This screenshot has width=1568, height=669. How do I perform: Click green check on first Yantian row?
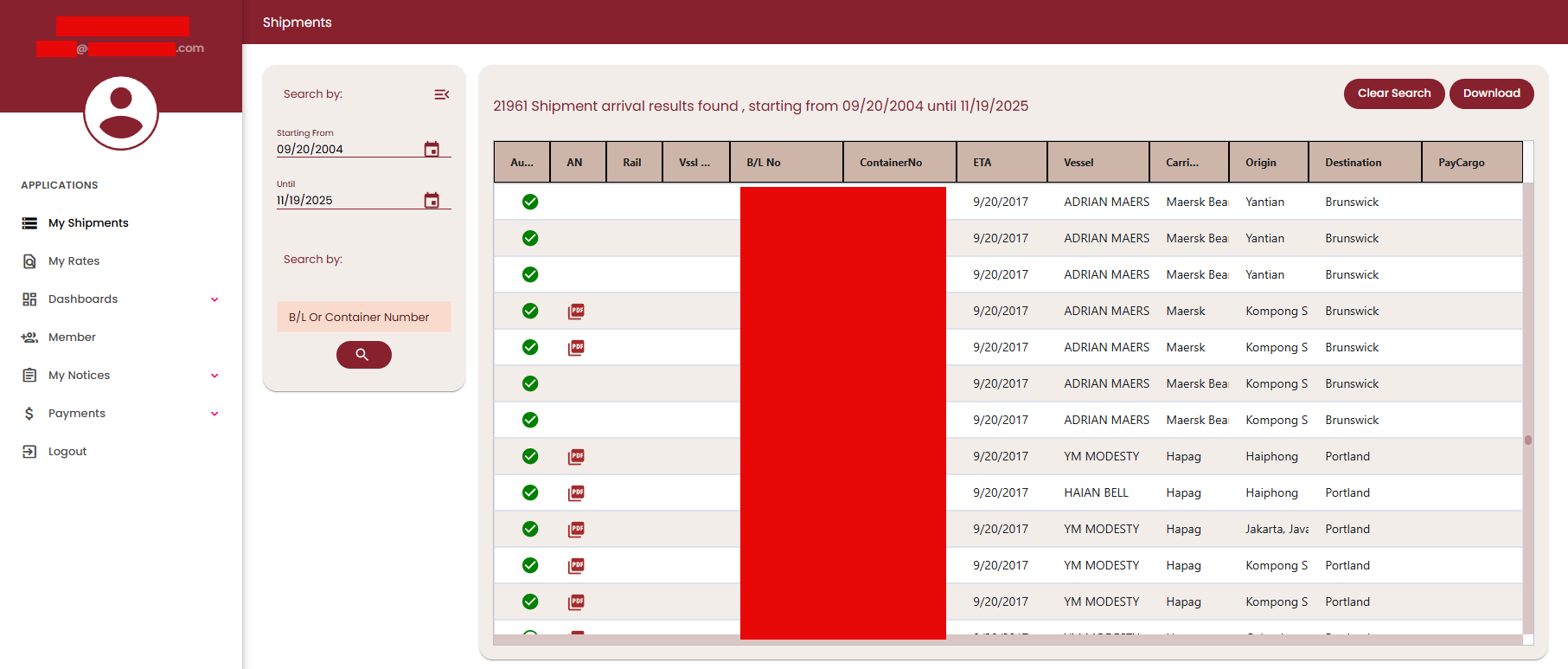pos(530,202)
